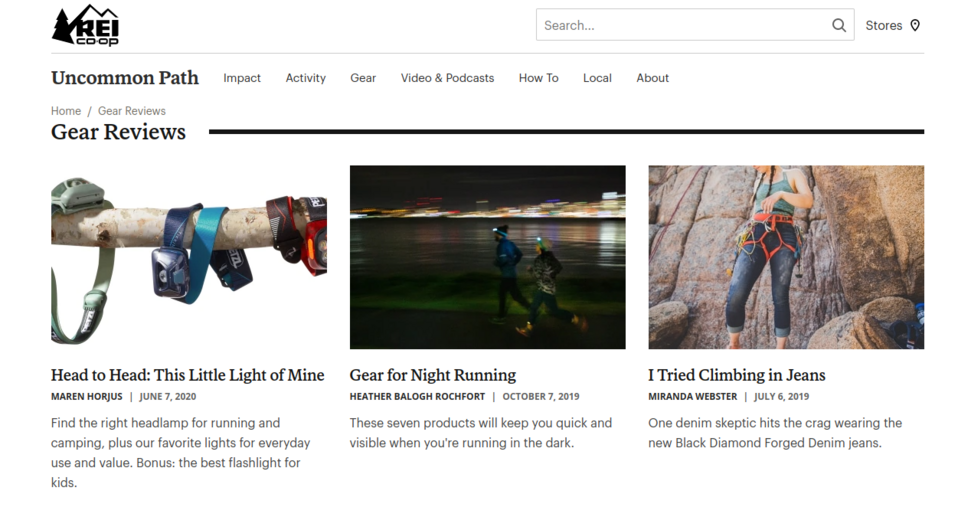This screenshot has height=517, width=958.
Task: Focus the Search input field
Action: [695, 25]
